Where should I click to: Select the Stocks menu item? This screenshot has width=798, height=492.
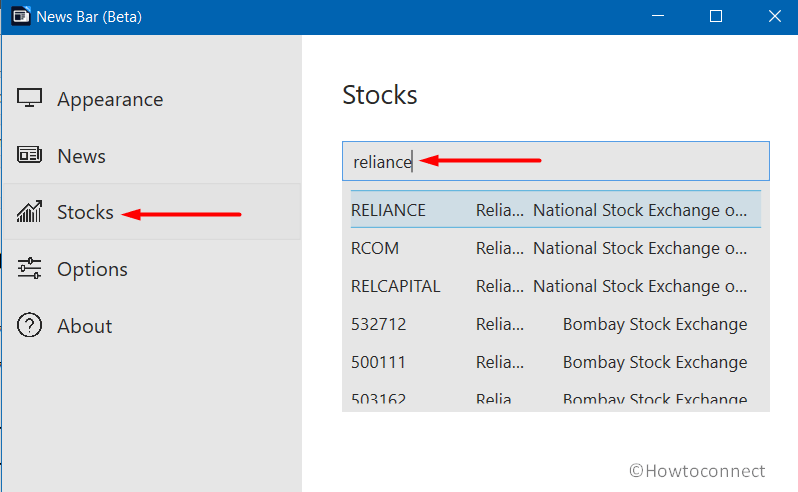coord(152,212)
